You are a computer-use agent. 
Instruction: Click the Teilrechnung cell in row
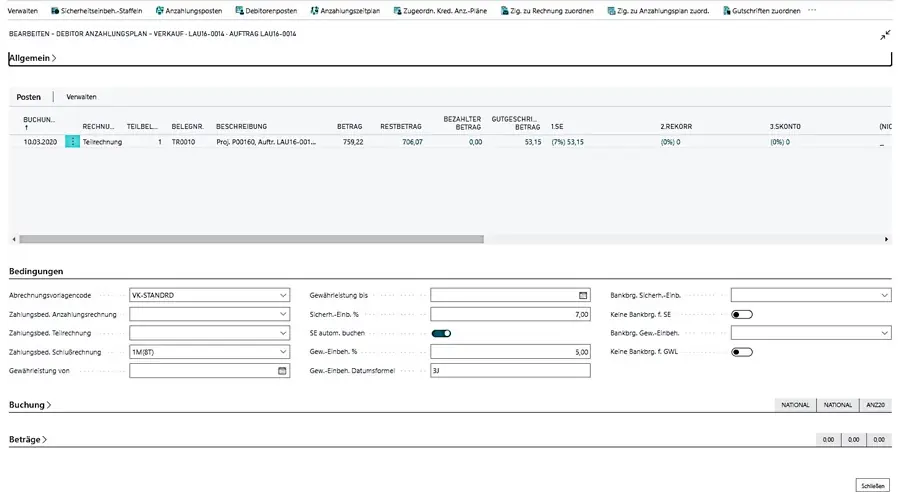coord(102,142)
